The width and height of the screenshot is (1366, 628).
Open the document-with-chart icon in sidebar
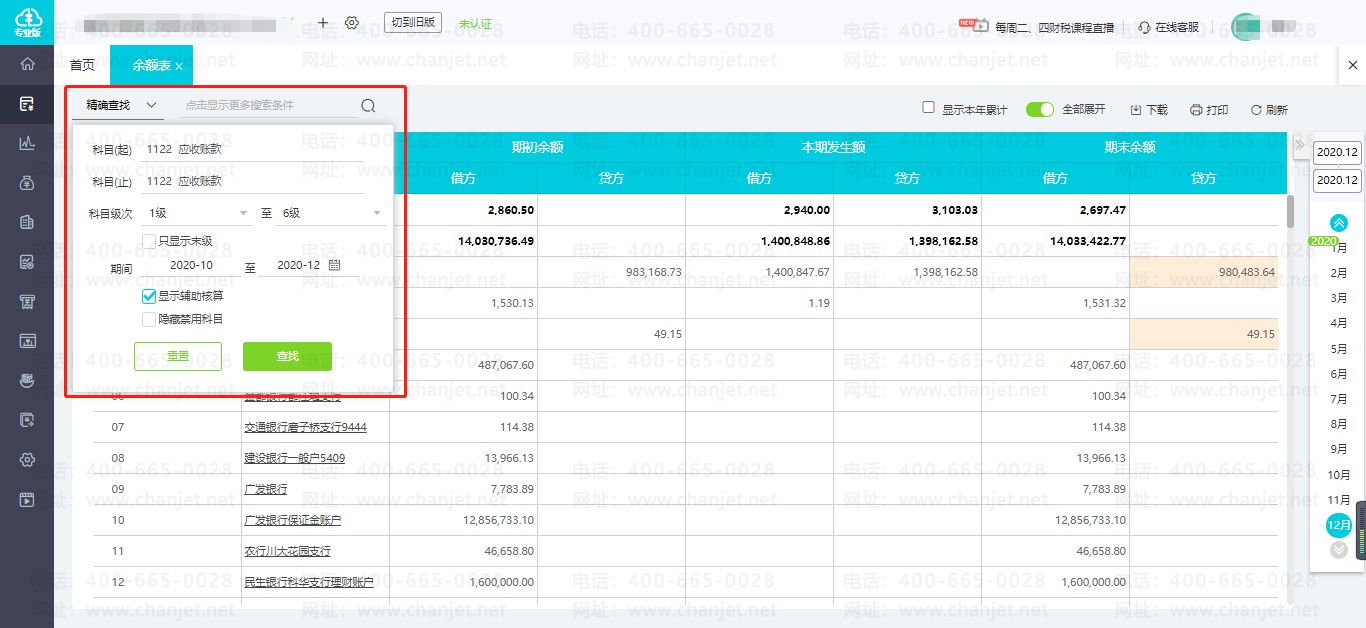pyautogui.click(x=27, y=262)
